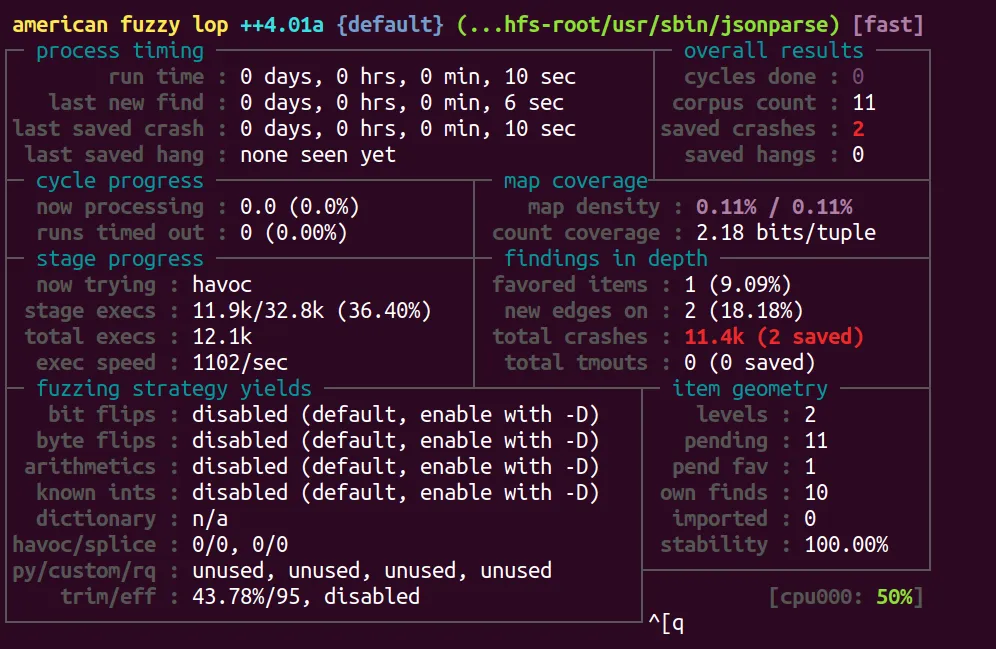The height and width of the screenshot is (649, 996).
Task: Select the last new find value "6 sec"
Action: (402, 103)
